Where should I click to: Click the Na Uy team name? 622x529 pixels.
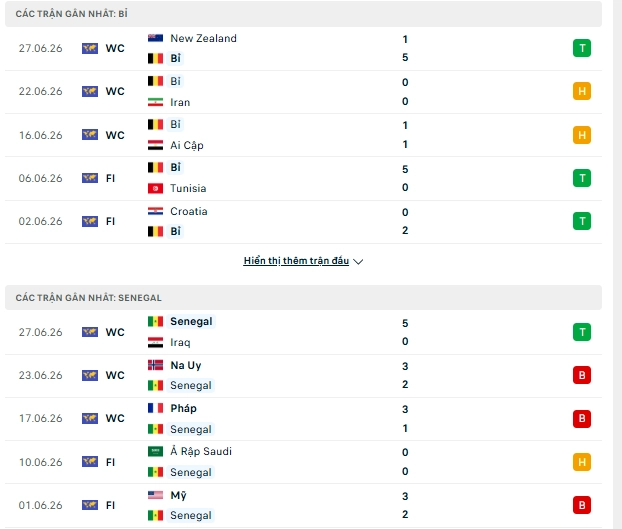[186, 365]
